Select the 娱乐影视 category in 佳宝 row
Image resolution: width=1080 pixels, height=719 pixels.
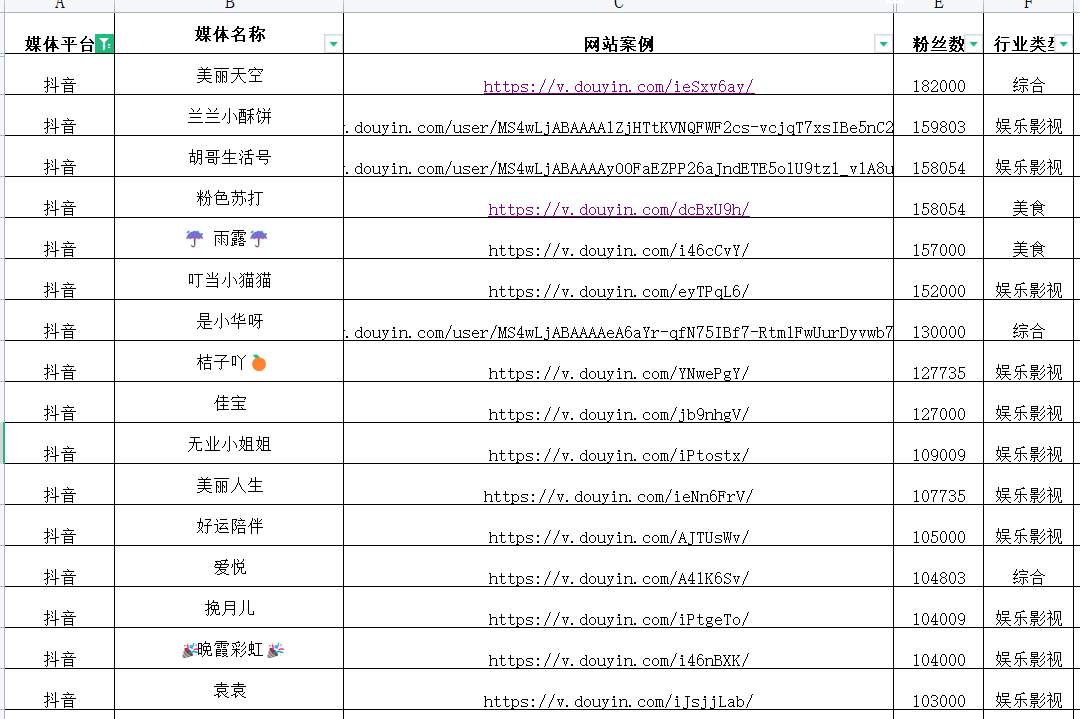pyautogui.click(x=1028, y=414)
